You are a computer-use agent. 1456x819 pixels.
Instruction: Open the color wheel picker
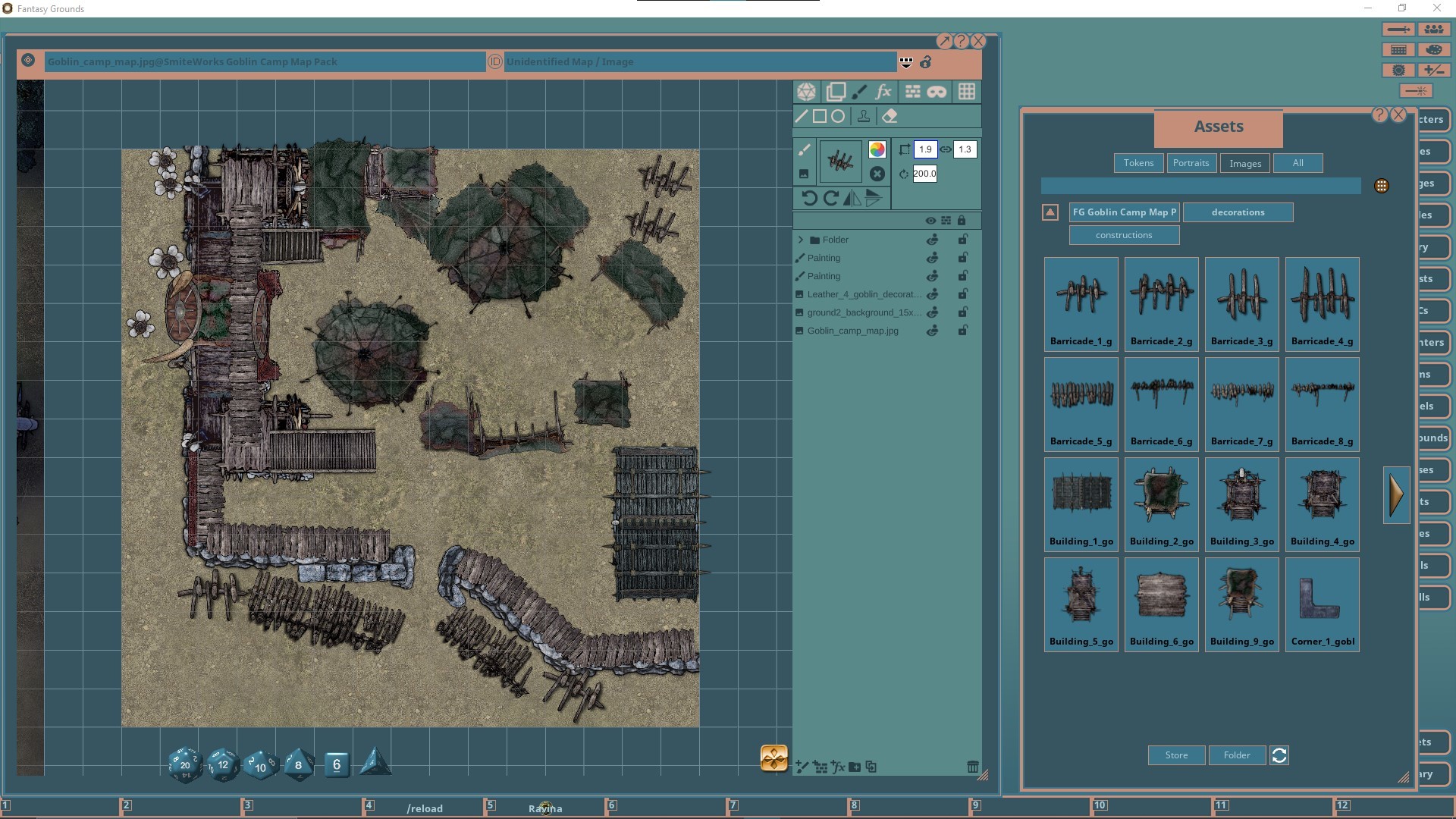click(877, 149)
